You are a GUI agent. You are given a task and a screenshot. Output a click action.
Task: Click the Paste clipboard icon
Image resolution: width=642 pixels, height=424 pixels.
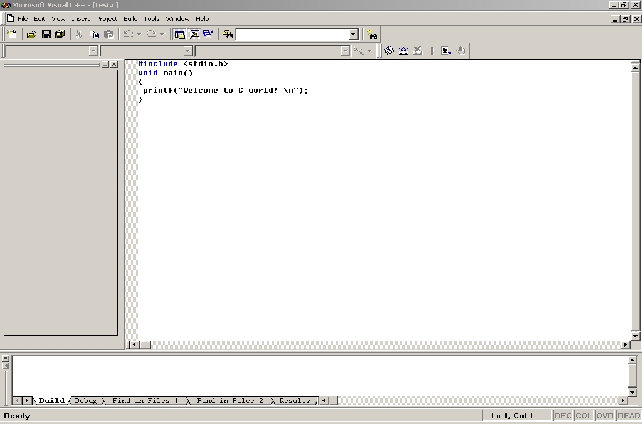109,34
